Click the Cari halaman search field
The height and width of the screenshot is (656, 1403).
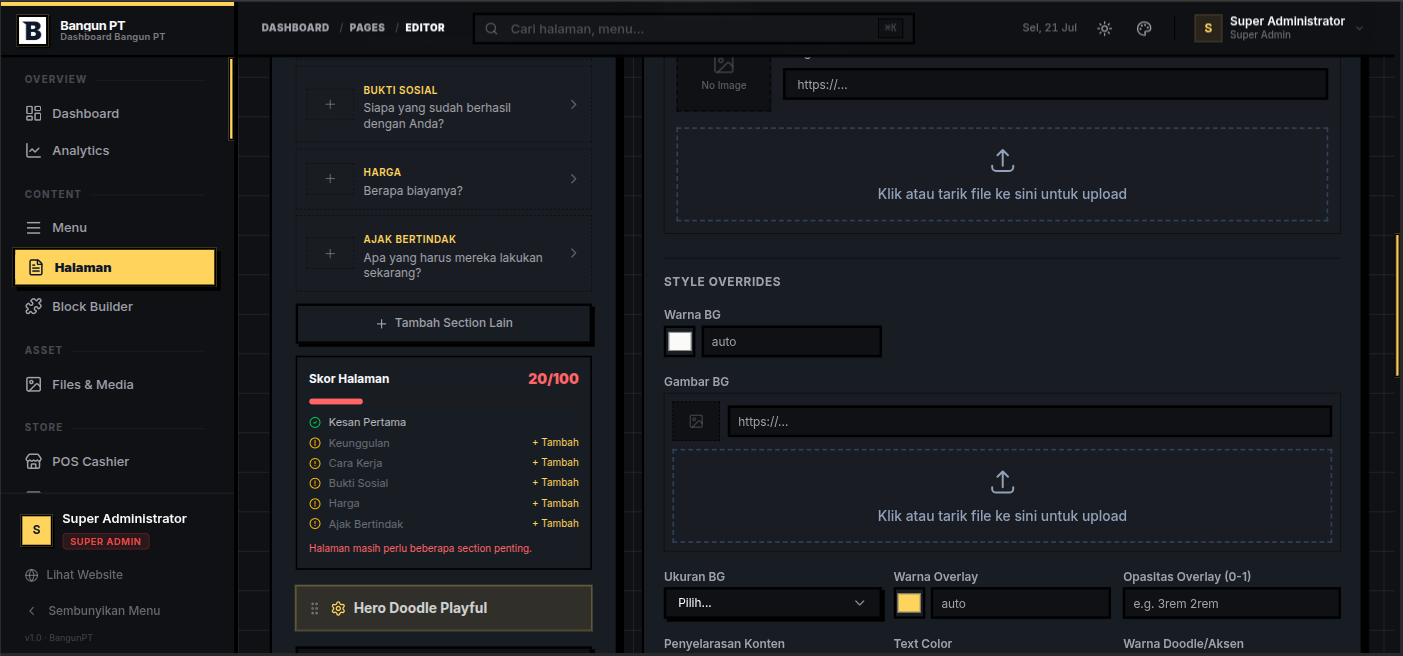pyautogui.click(x=693, y=29)
